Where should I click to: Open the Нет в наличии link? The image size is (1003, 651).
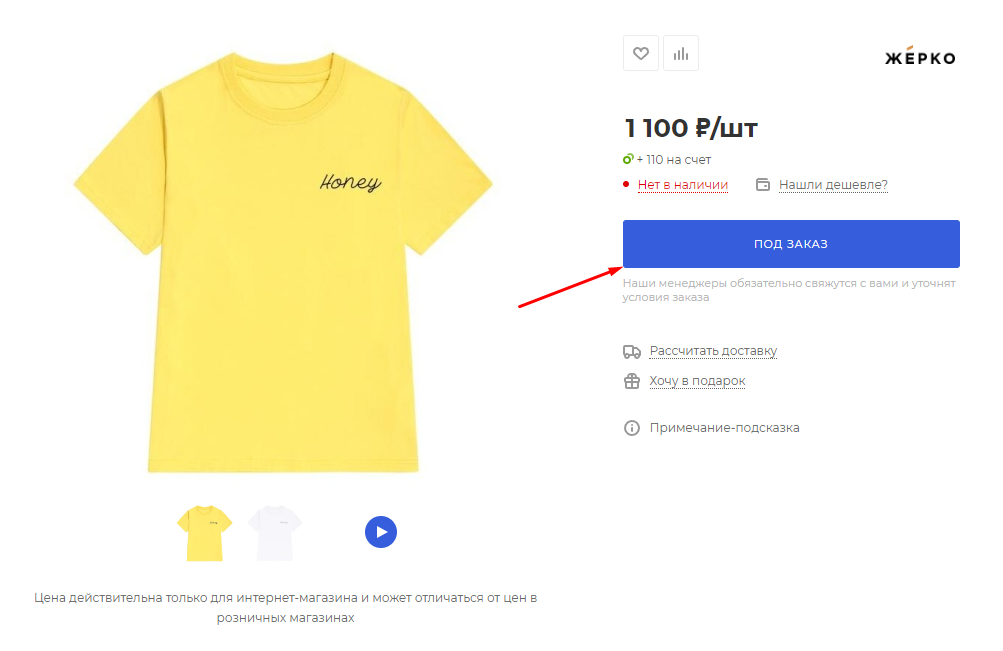683,185
